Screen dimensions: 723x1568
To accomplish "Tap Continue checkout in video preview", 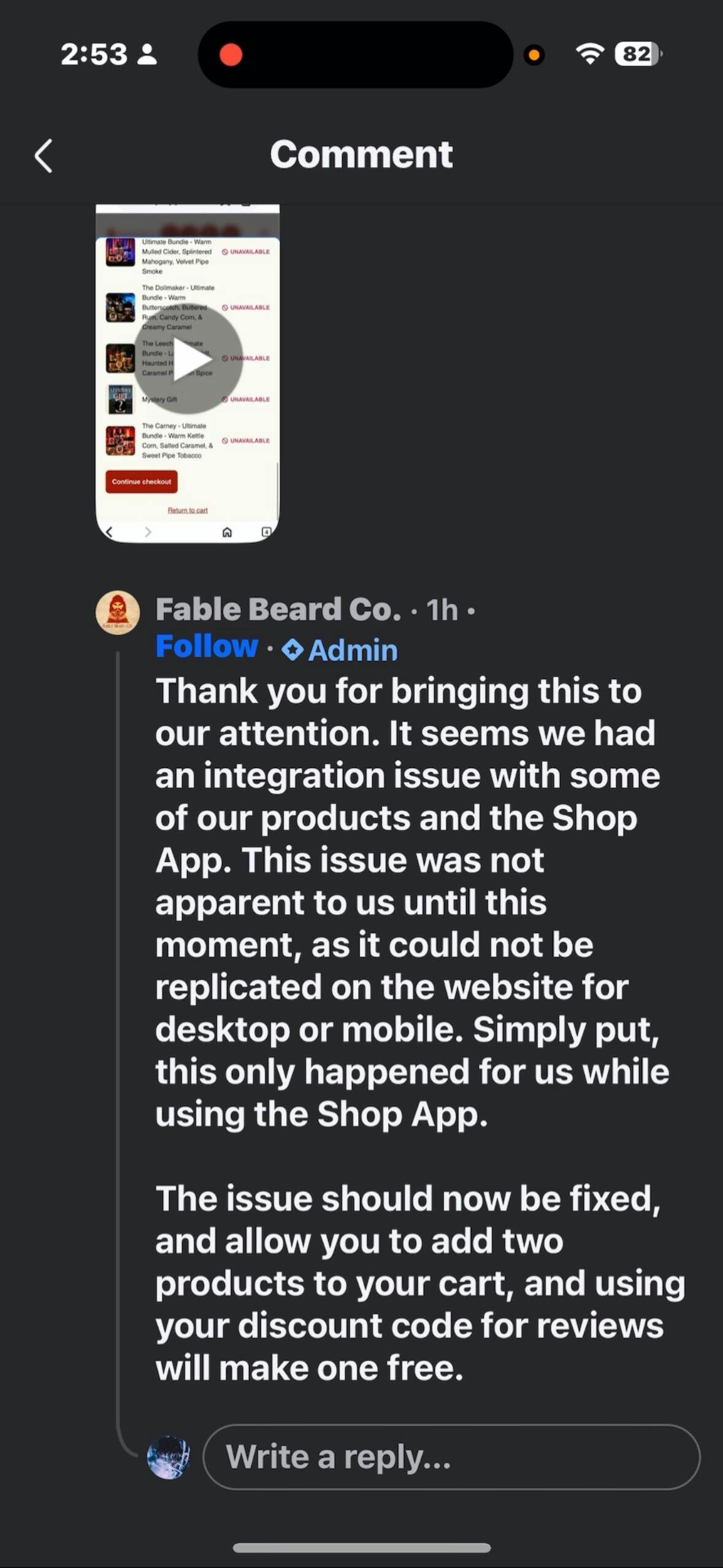I will point(142,482).
